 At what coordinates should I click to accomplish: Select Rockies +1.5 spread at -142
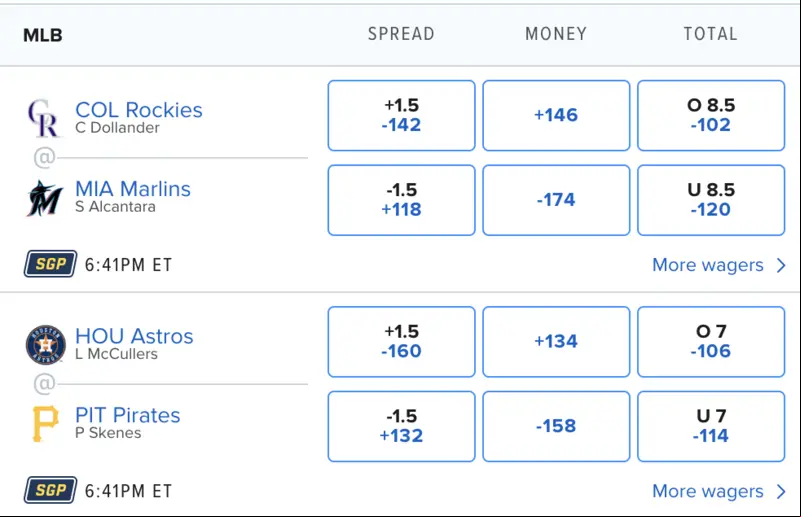pyautogui.click(x=402, y=115)
